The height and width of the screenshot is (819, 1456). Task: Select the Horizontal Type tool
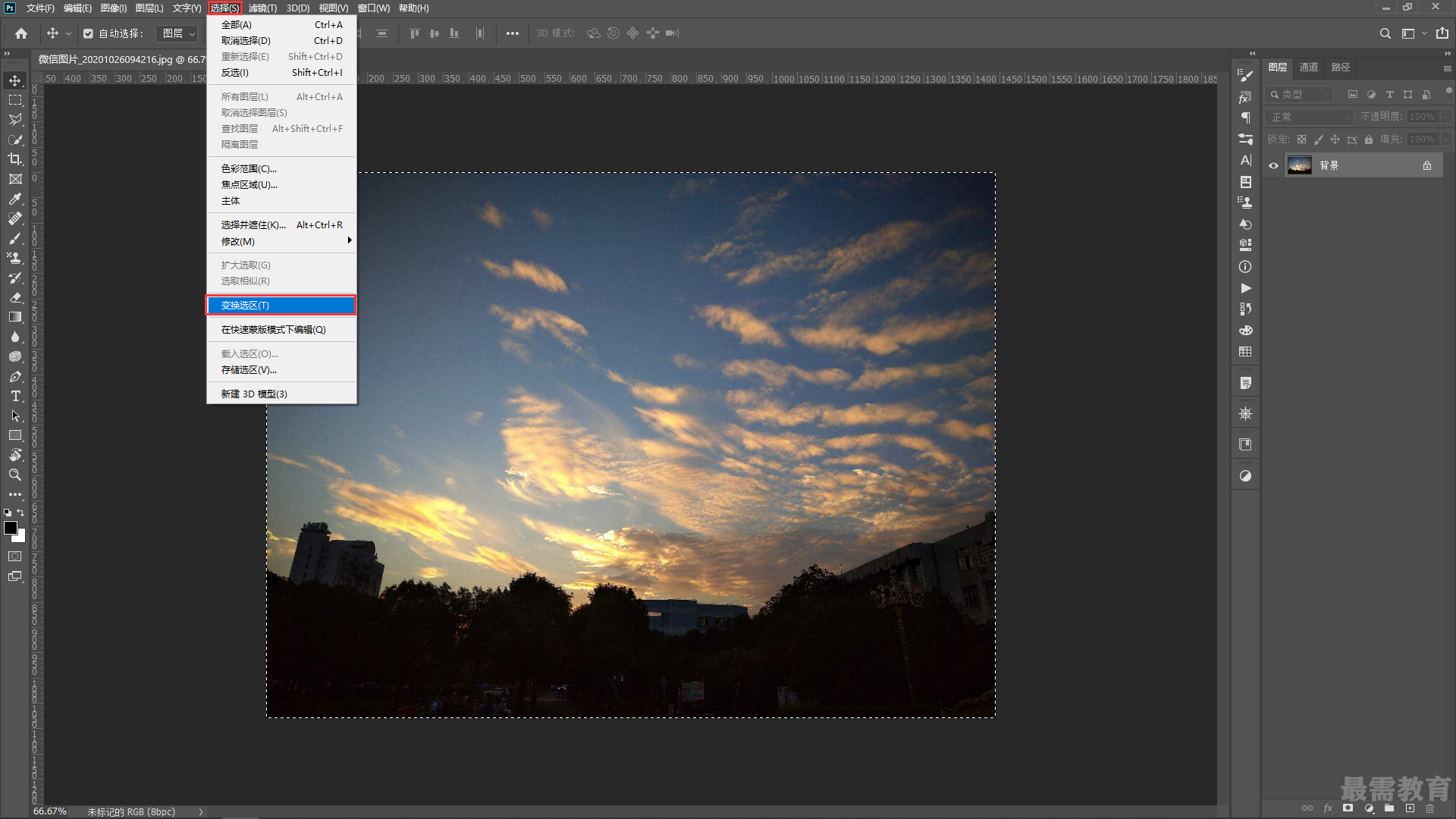15,396
